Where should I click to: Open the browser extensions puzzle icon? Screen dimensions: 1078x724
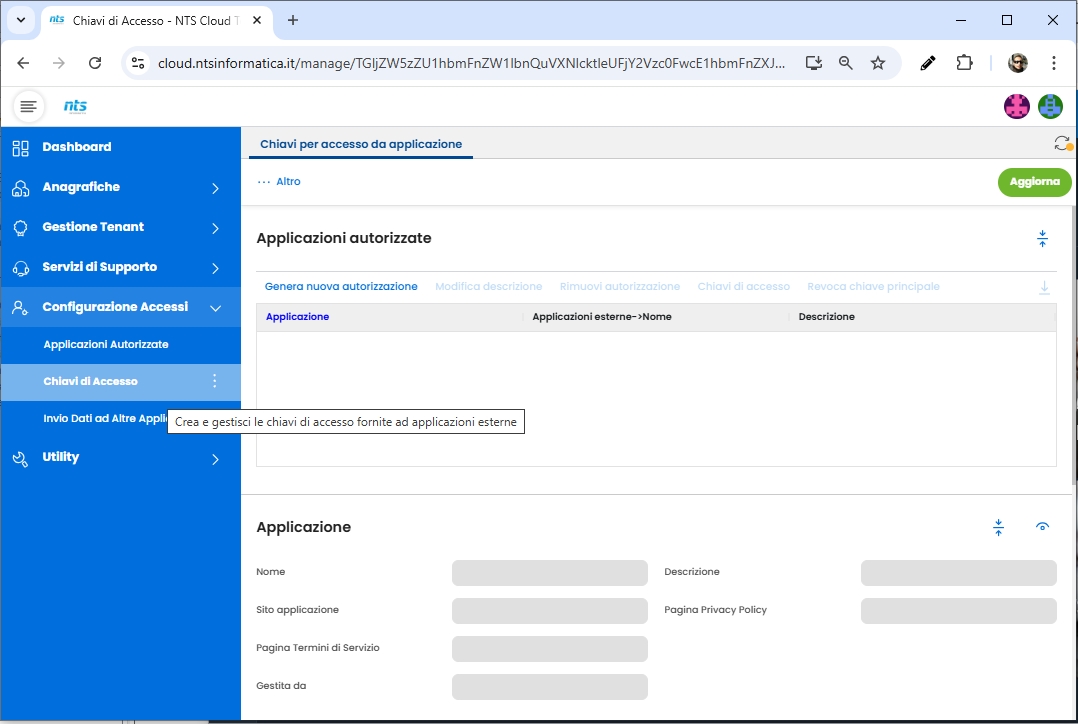coord(965,63)
